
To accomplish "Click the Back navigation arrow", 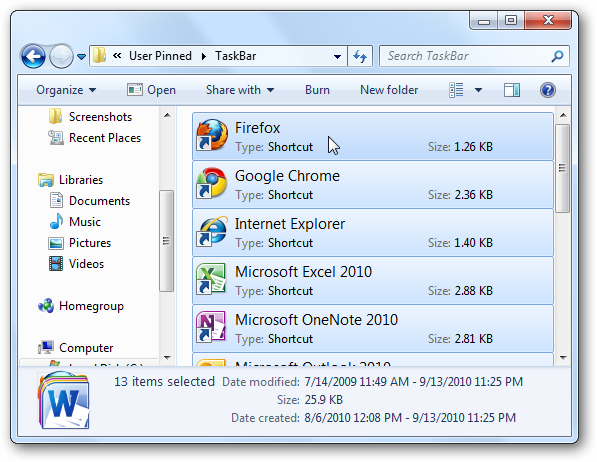I will 33,57.
